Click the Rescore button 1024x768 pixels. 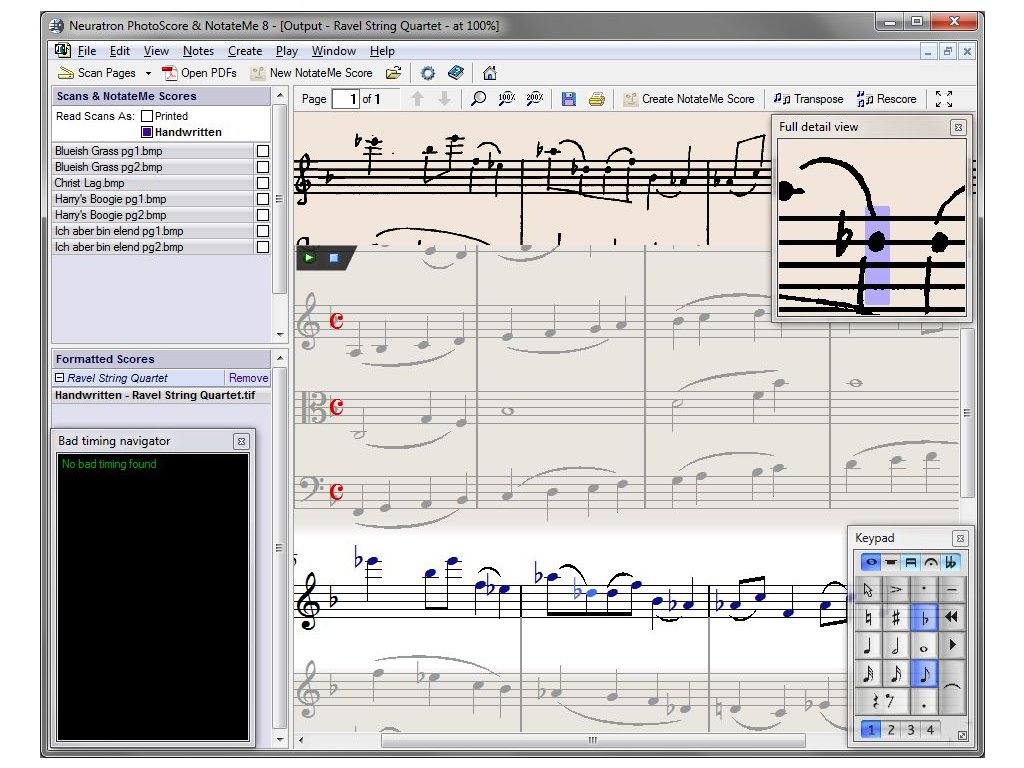coord(887,99)
